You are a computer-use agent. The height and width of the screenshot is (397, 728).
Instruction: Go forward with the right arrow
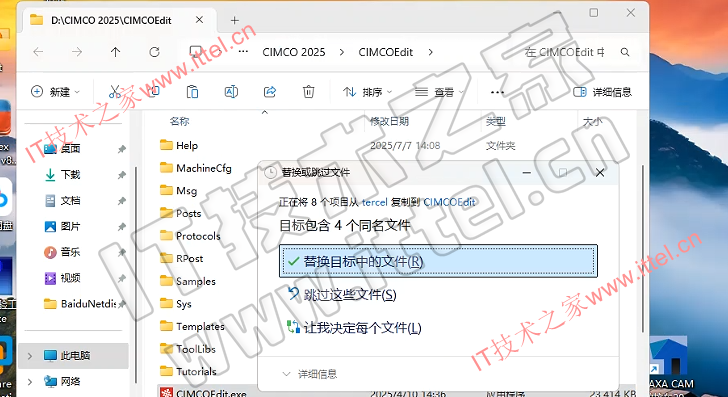[x=77, y=52]
